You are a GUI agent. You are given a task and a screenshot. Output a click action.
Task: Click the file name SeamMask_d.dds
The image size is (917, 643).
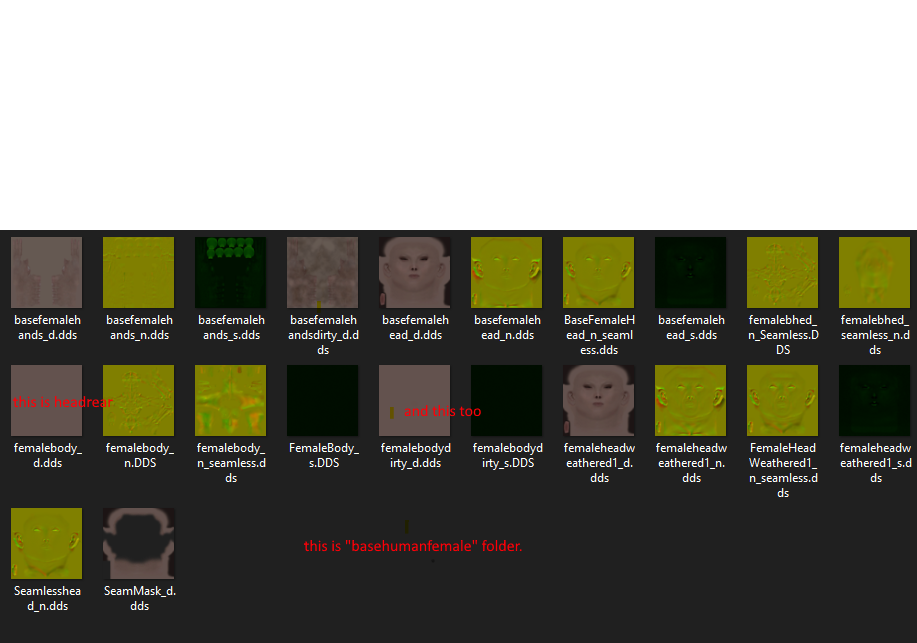(x=139, y=599)
